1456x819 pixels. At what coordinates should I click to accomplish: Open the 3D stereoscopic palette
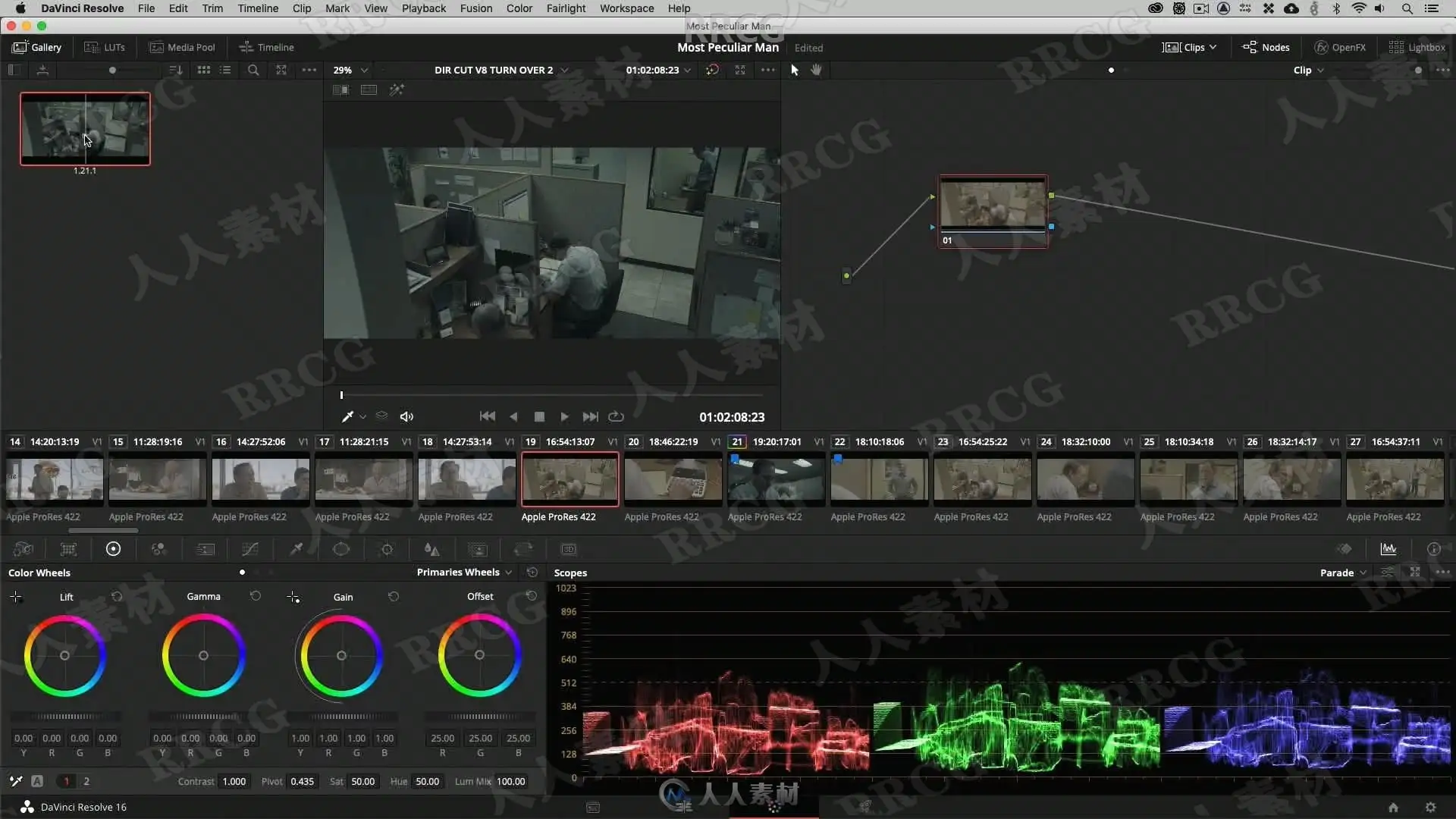[x=569, y=549]
